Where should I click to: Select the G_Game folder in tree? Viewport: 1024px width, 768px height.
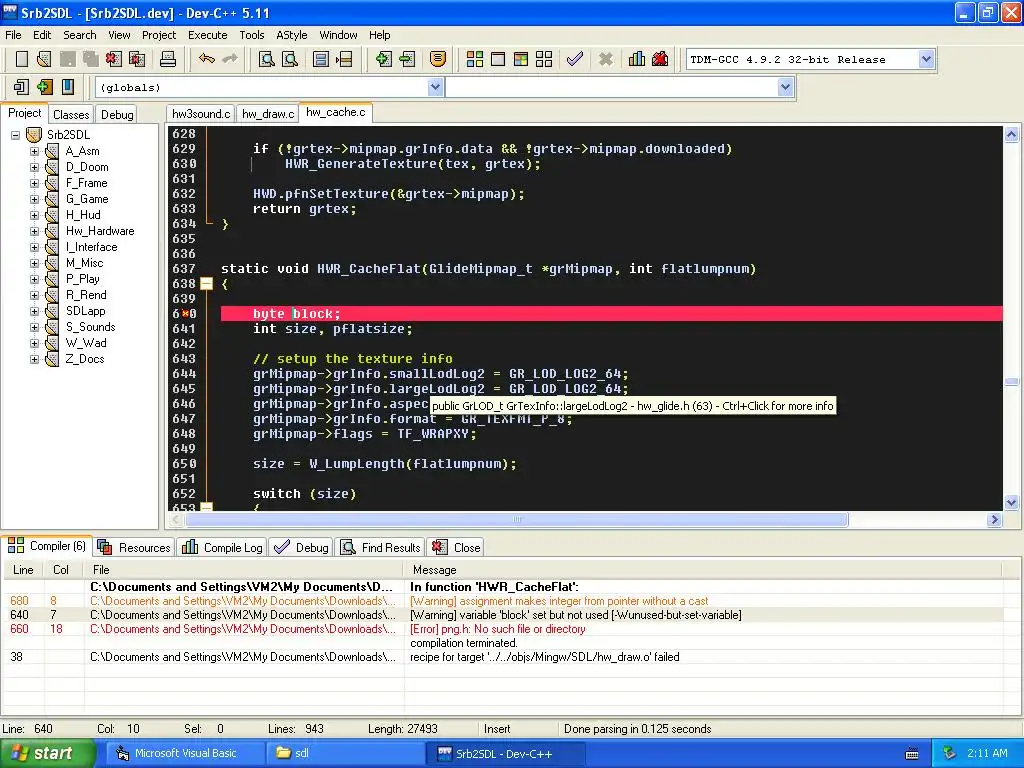pyautogui.click(x=87, y=199)
